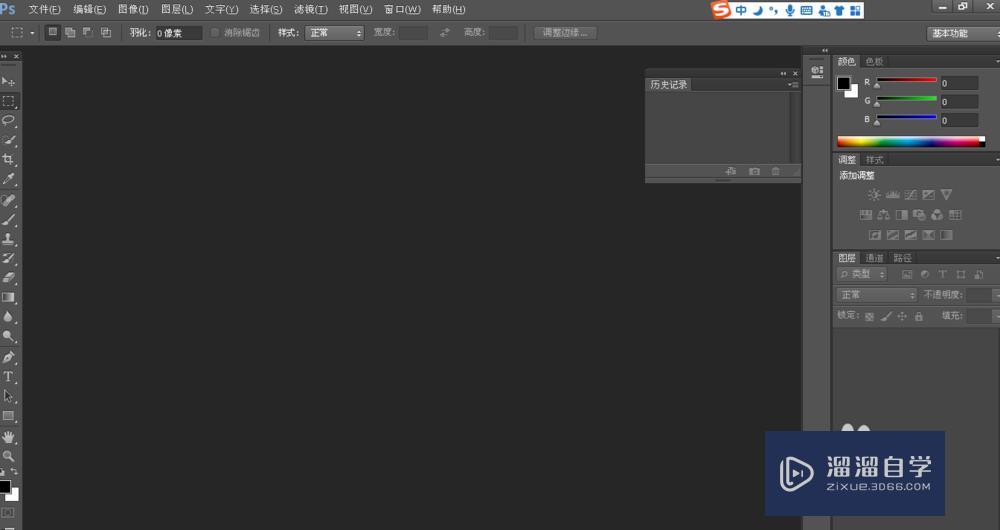Screen dimensions: 1000x530
Task: Open the layer filter 类型 dropdown
Action: tap(862, 274)
